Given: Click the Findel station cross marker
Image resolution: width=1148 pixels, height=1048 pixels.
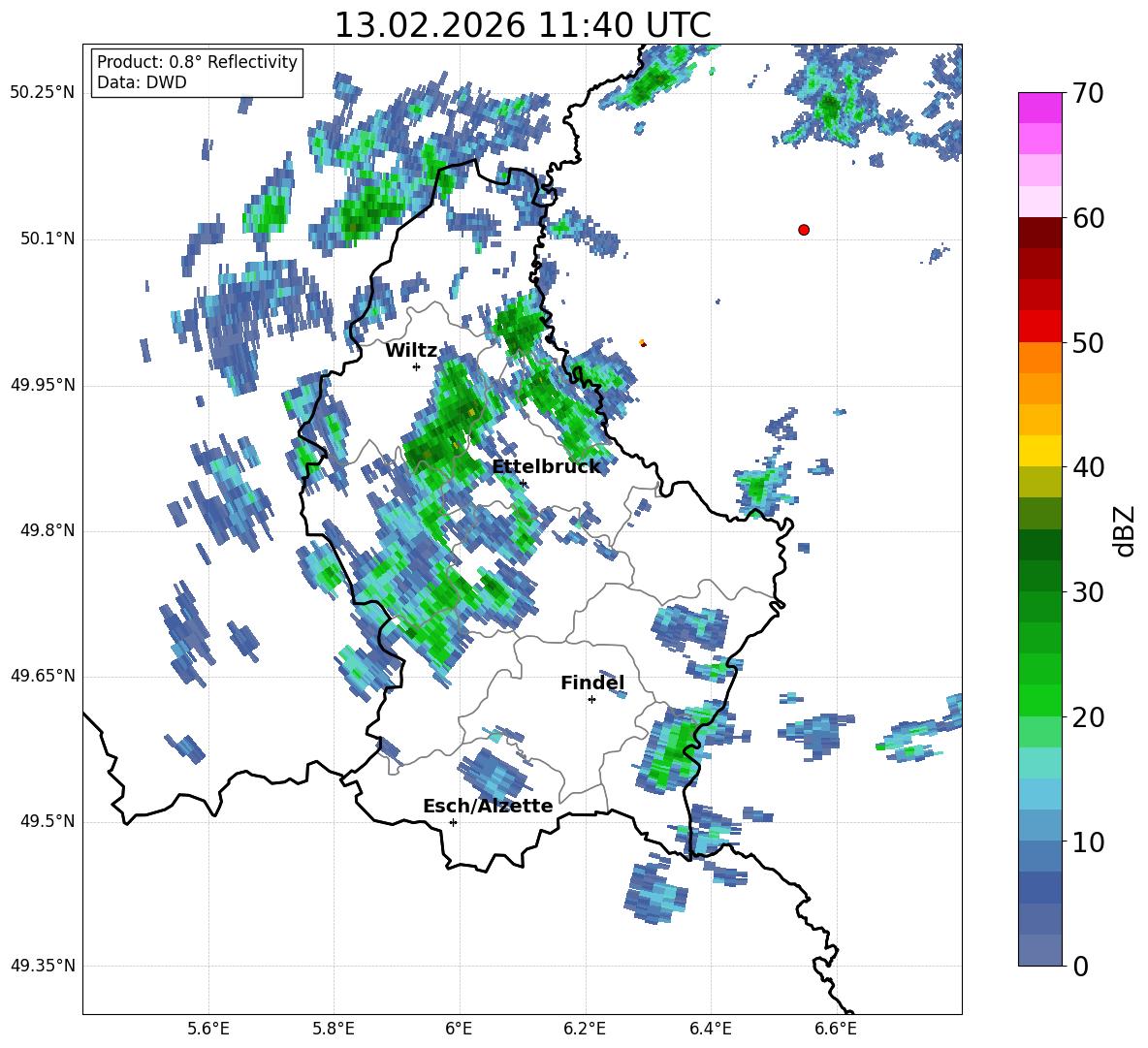Looking at the screenshot, I should tap(591, 700).
